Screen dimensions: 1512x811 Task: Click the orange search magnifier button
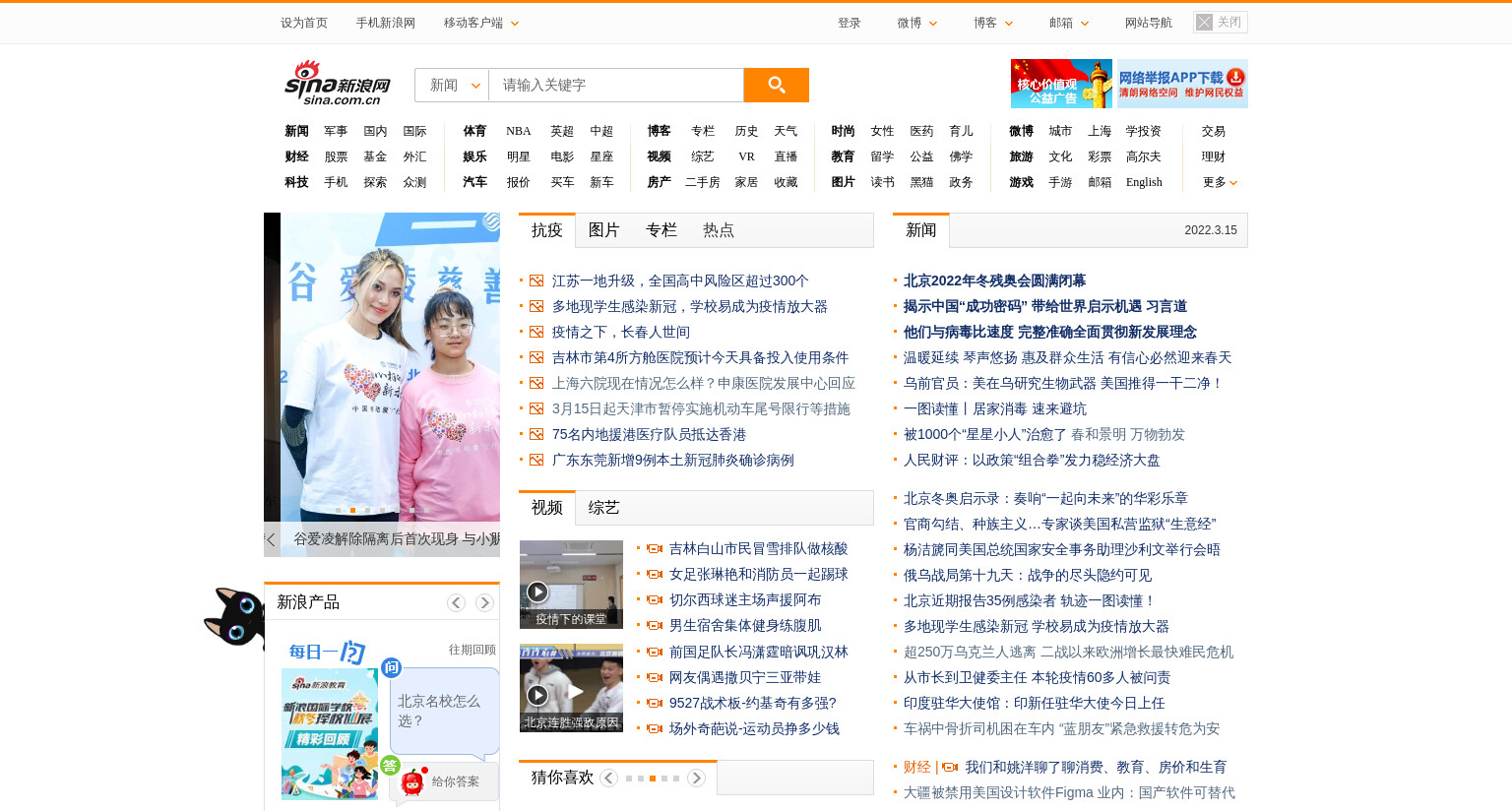(x=776, y=85)
